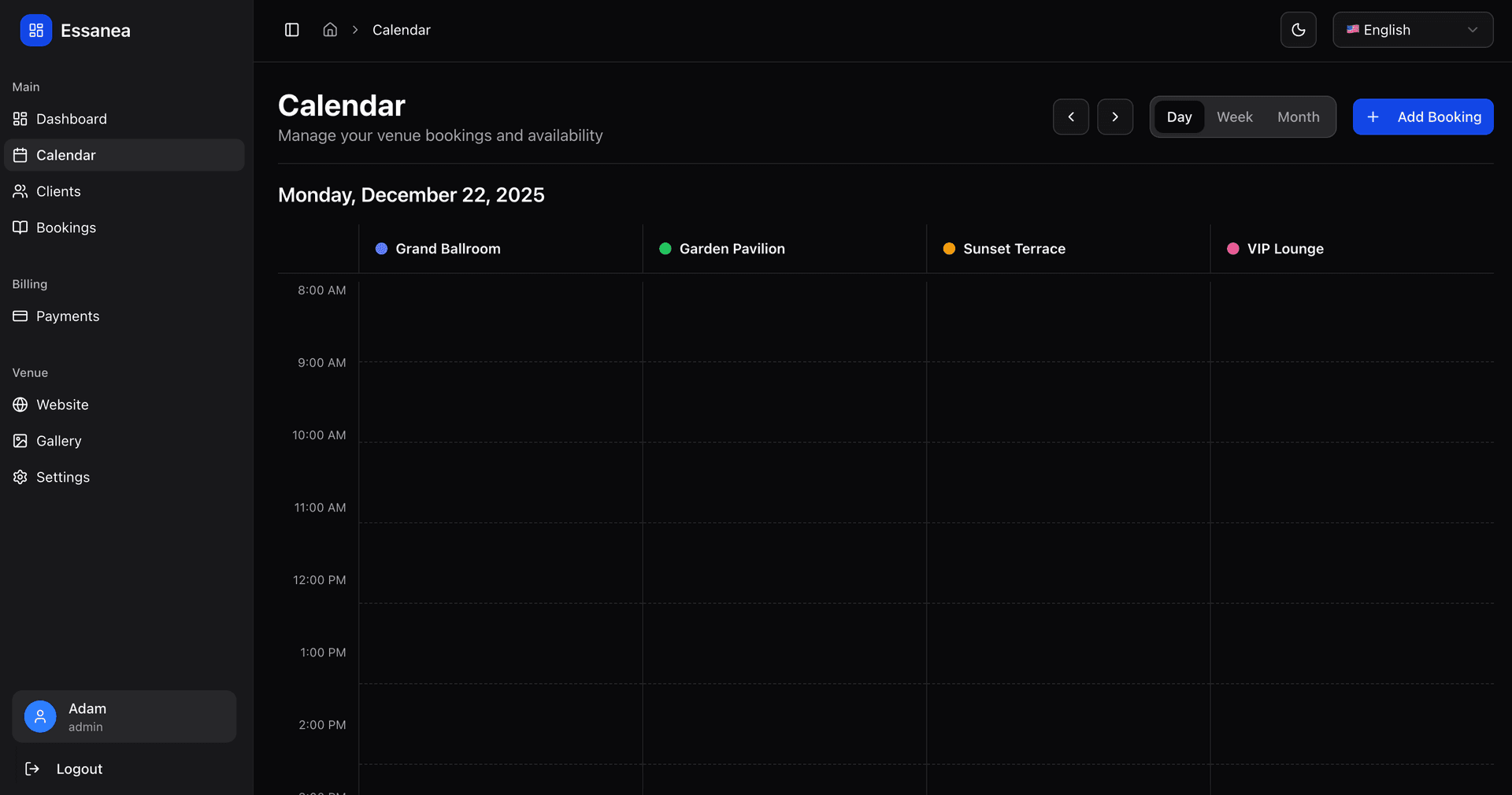Open the Clients section
The image size is (1512, 795).
click(57, 191)
